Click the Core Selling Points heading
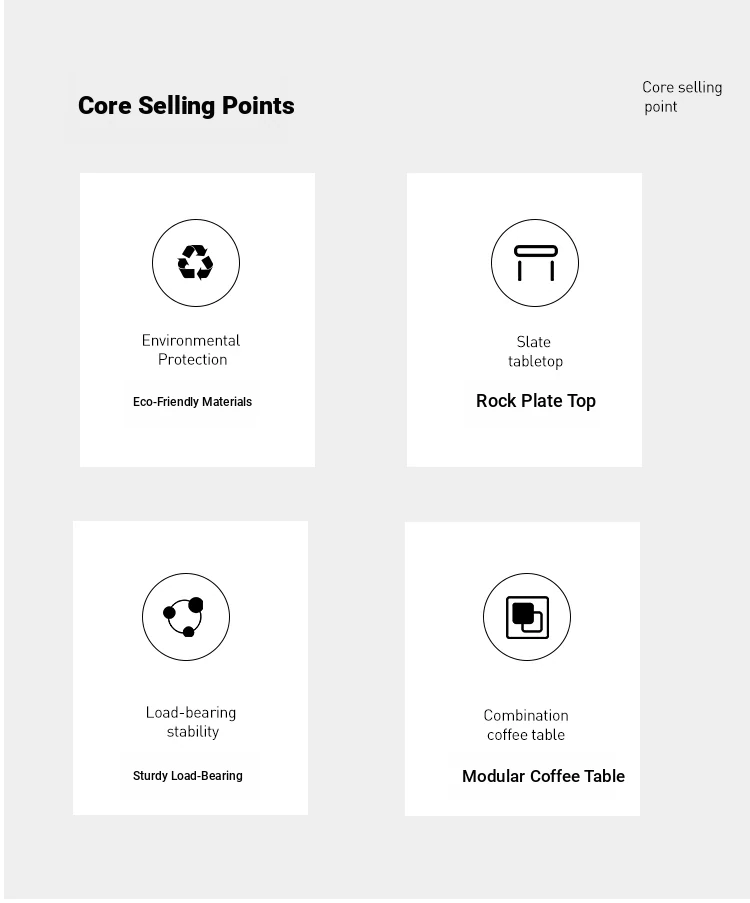Viewport: 750px width, 903px height. 186,106
